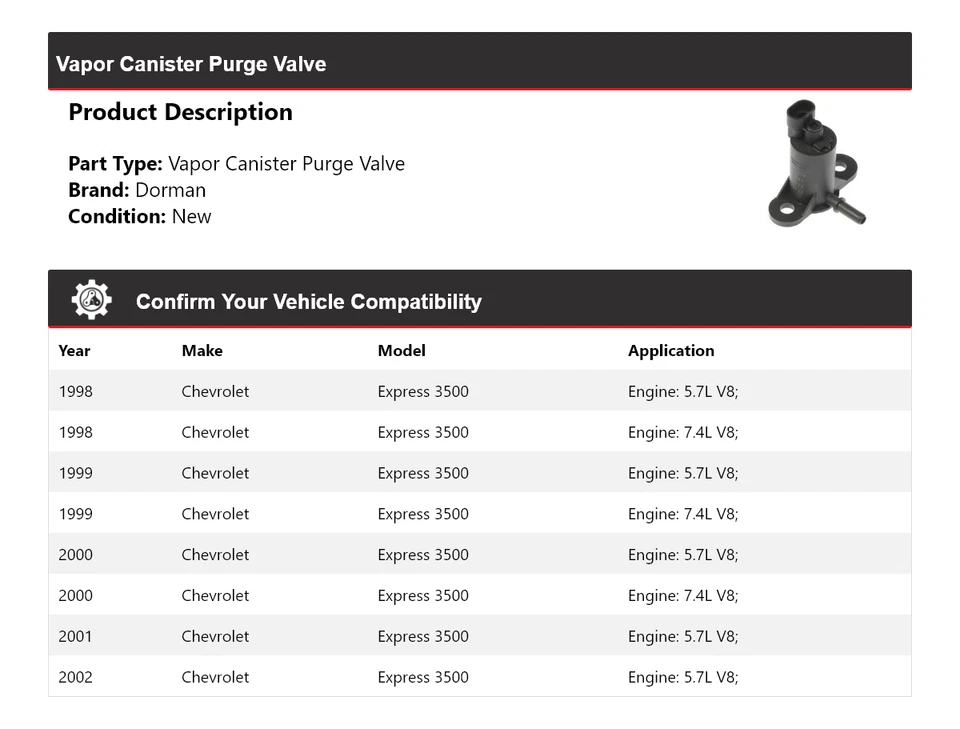Screen dimensions: 960x729
Task: Click the gear icon beside Confirm Your Vehicle Compatibility
Action: click(91, 300)
